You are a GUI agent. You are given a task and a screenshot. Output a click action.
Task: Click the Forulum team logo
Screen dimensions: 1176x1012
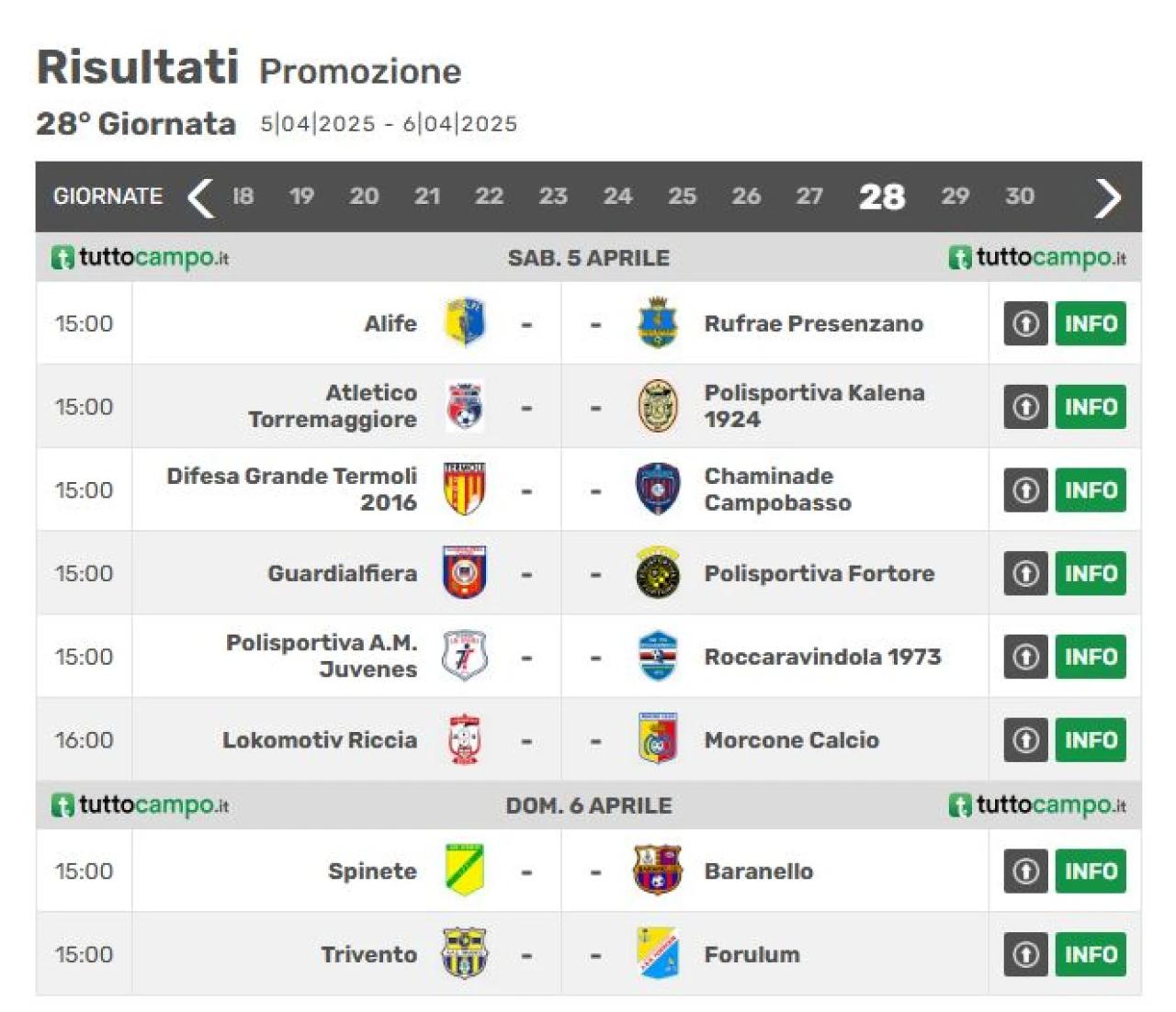(658, 953)
